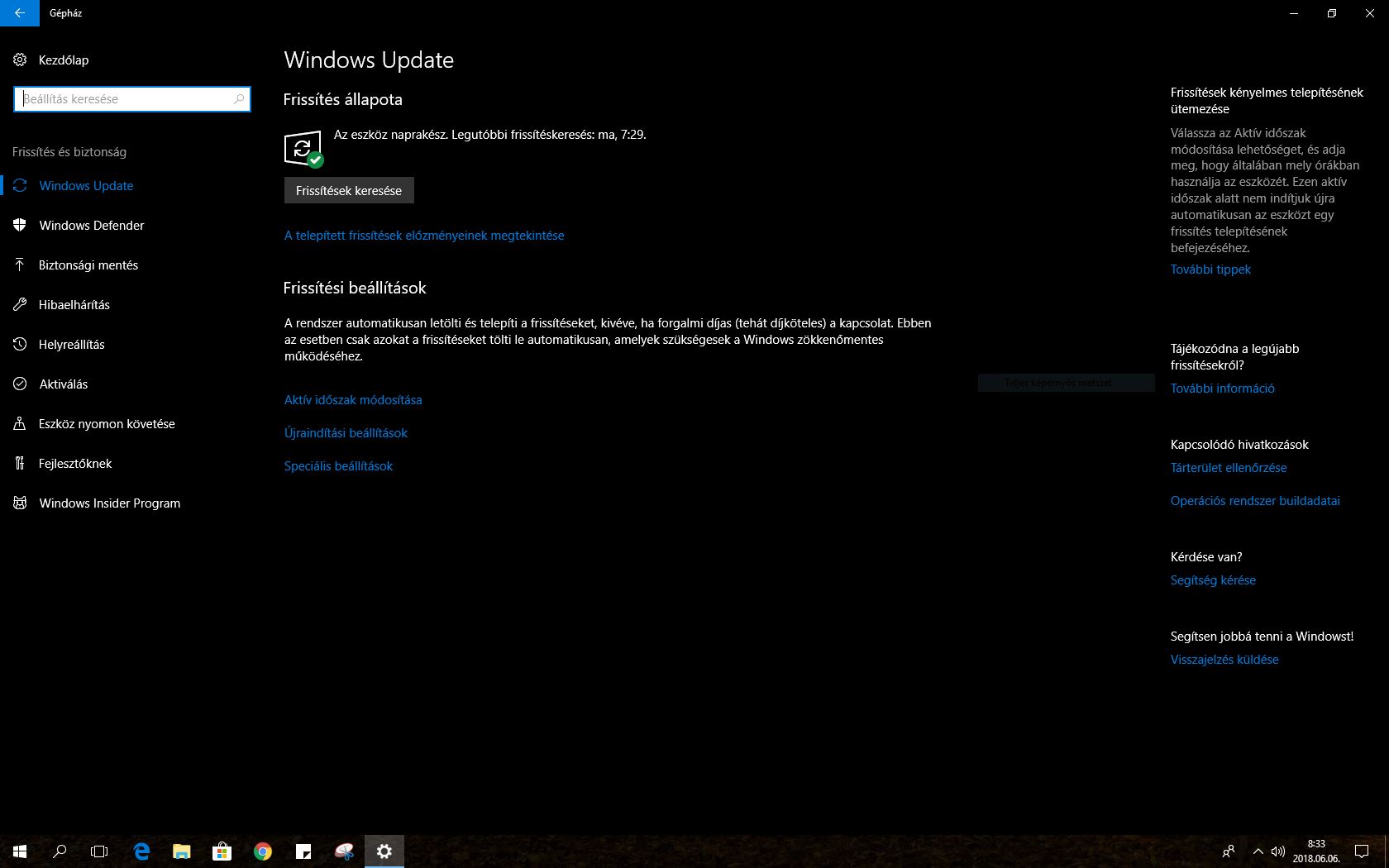Click the update status icon with green check

click(x=303, y=149)
